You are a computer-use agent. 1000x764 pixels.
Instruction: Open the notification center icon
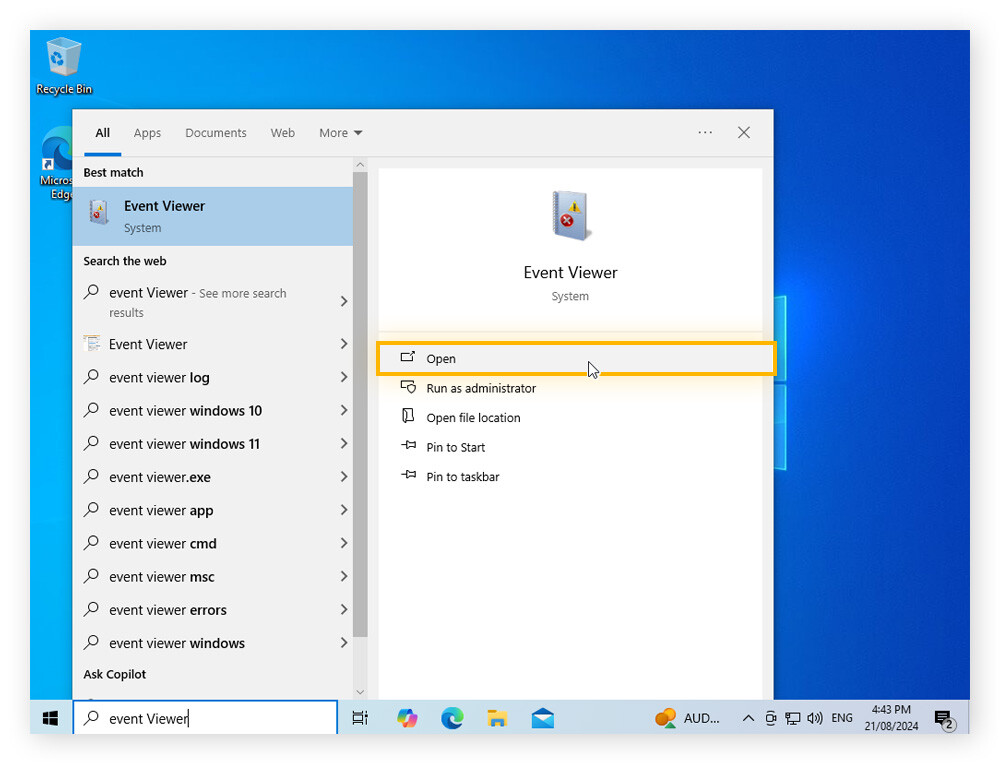click(944, 718)
